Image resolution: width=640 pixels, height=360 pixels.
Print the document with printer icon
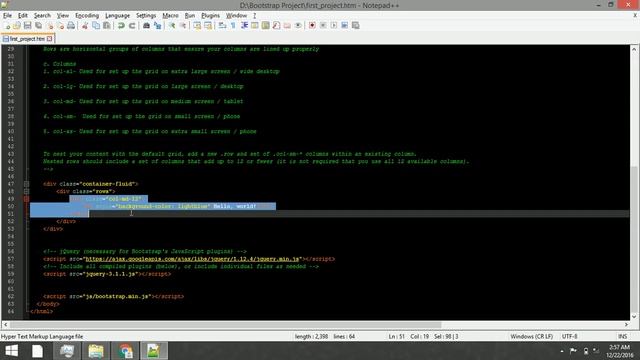tap(71, 26)
